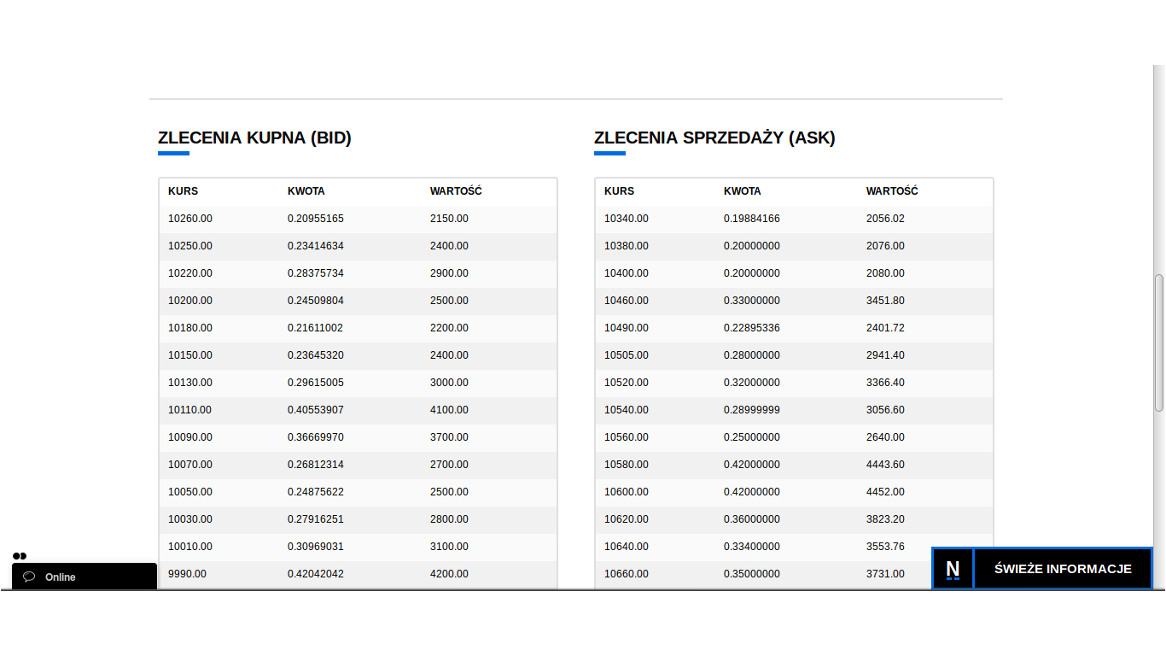Select ask rate 10520.00
The width and height of the screenshot is (1166, 656).
(x=626, y=382)
